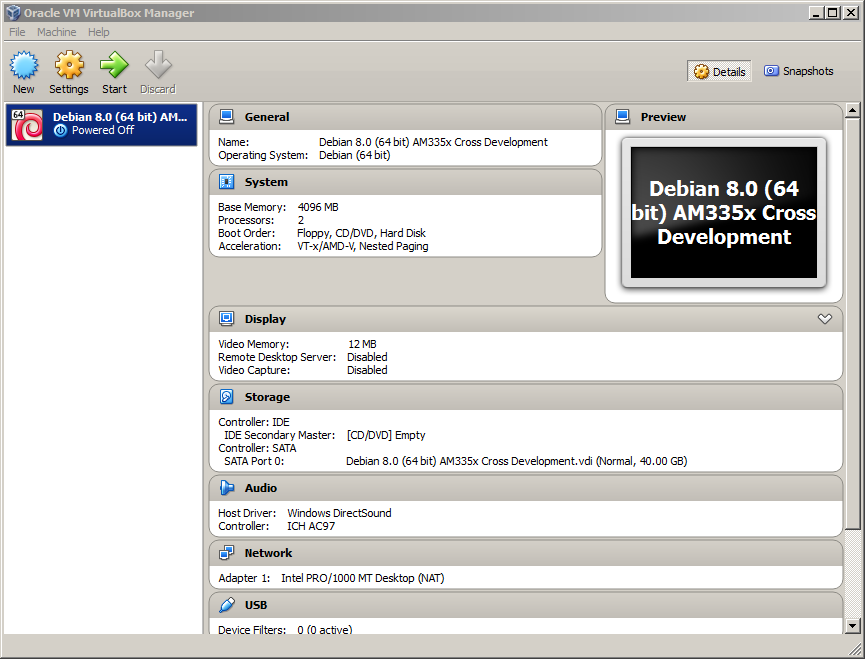Collapse the Display section with the chevron
The width and height of the screenshot is (865, 659).
825,319
